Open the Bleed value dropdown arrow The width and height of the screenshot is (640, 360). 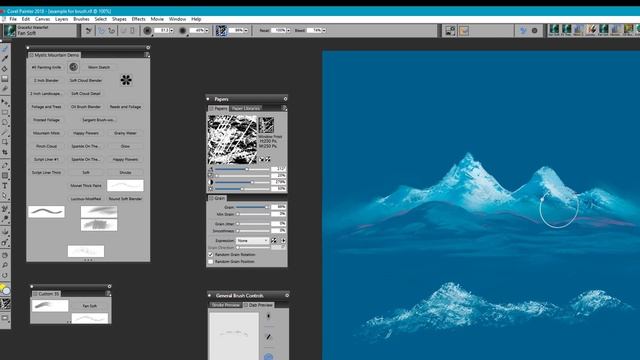[324, 31]
